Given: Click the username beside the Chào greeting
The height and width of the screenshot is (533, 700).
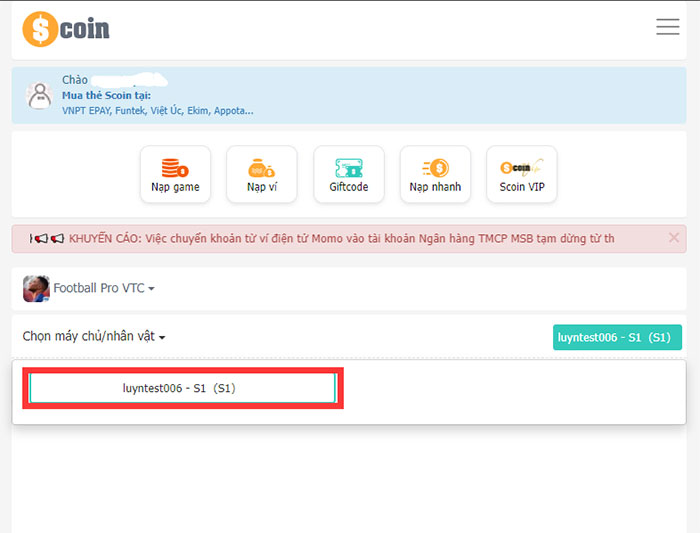Looking at the screenshot, I should (129, 79).
